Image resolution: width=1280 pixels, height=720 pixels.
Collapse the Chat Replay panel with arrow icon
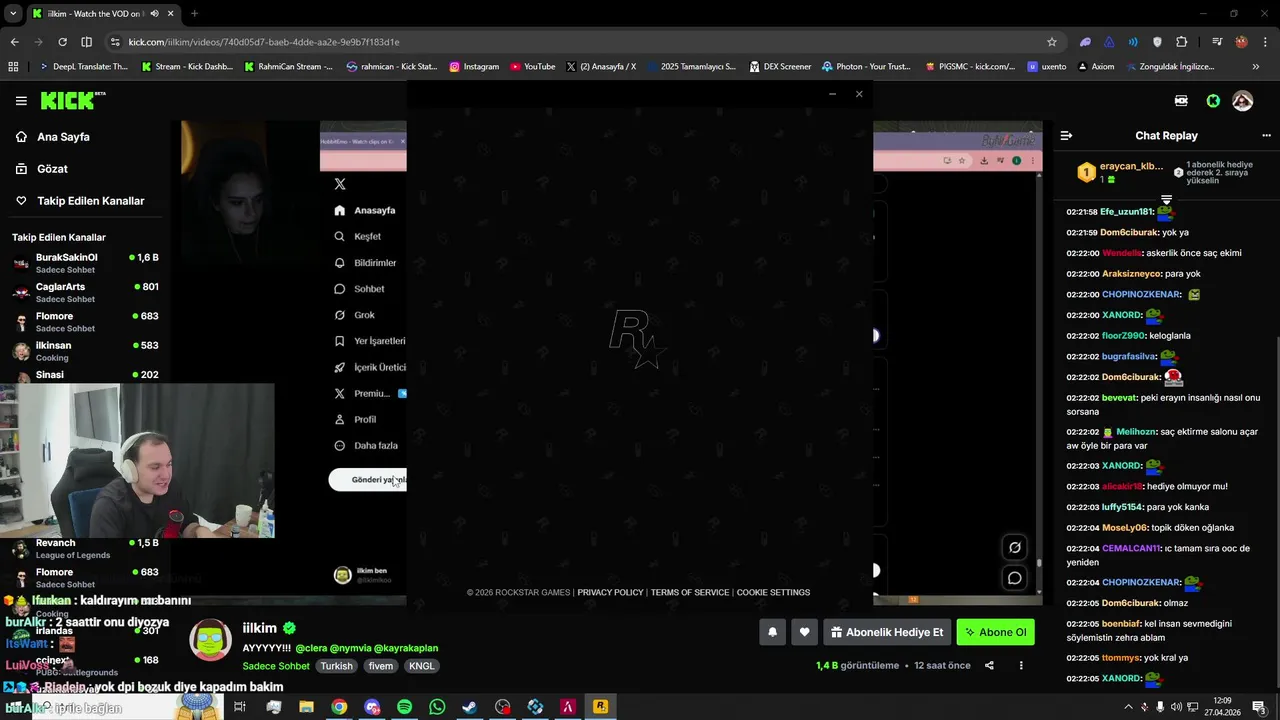pos(1066,135)
